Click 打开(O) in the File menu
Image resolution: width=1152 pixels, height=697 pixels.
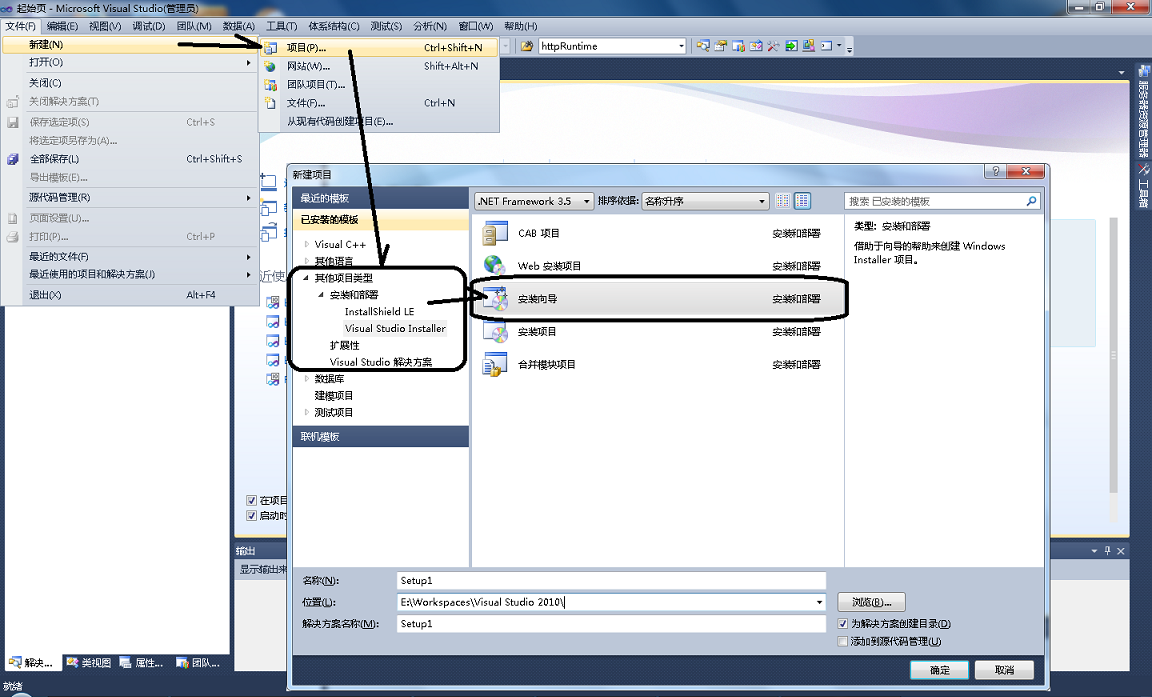(x=130, y=62)
